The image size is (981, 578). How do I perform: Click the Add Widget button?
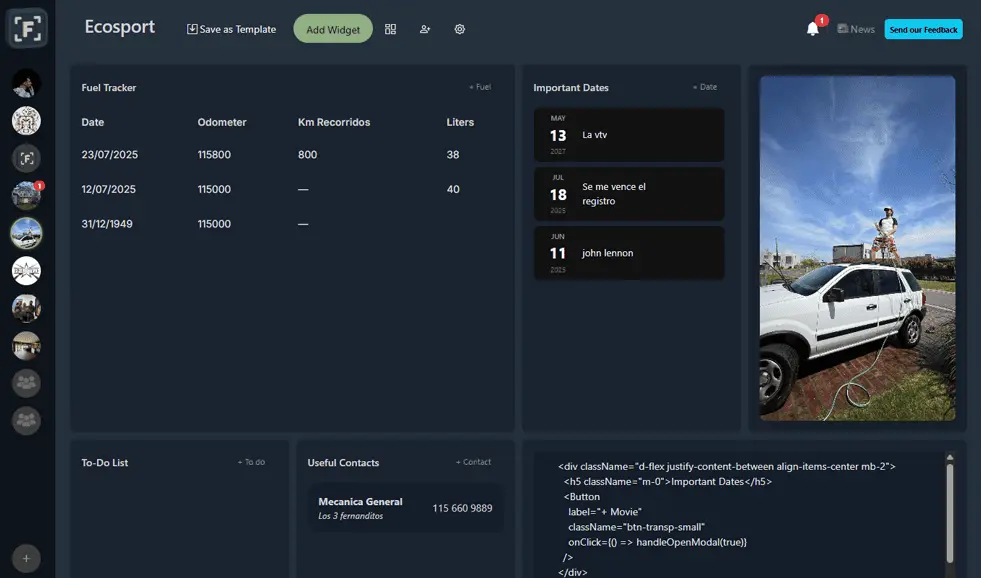click(x=333, y=29)
